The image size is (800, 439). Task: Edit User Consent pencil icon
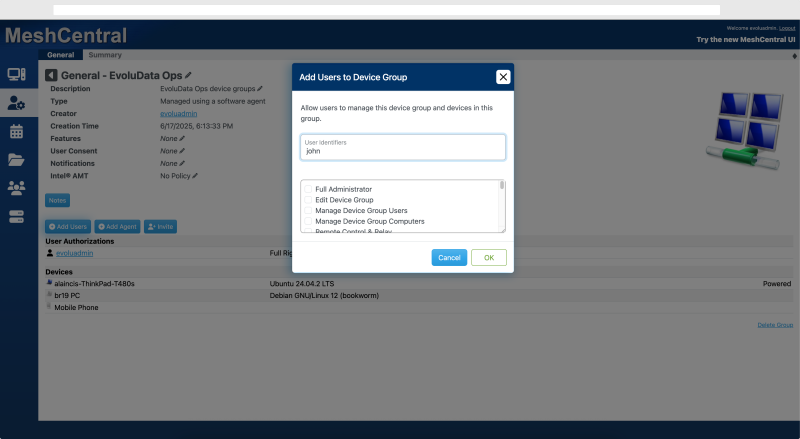(182, 151)
